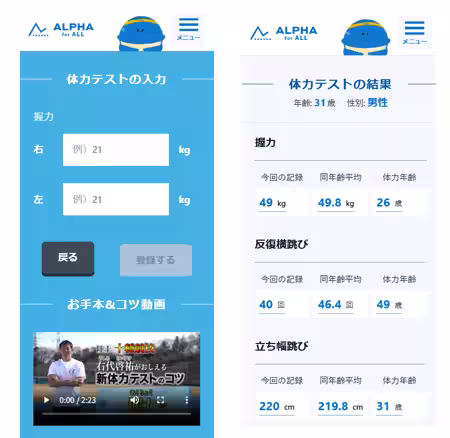450x438 pixels.
Task: Tap the blue mascot on the left screen
Action: point(141,34)
